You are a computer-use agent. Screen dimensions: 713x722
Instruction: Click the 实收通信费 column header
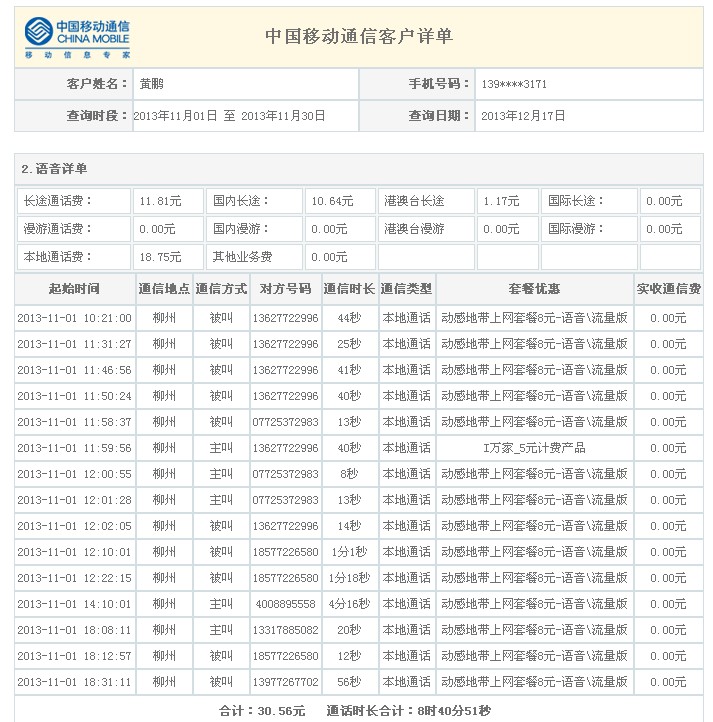668,289
